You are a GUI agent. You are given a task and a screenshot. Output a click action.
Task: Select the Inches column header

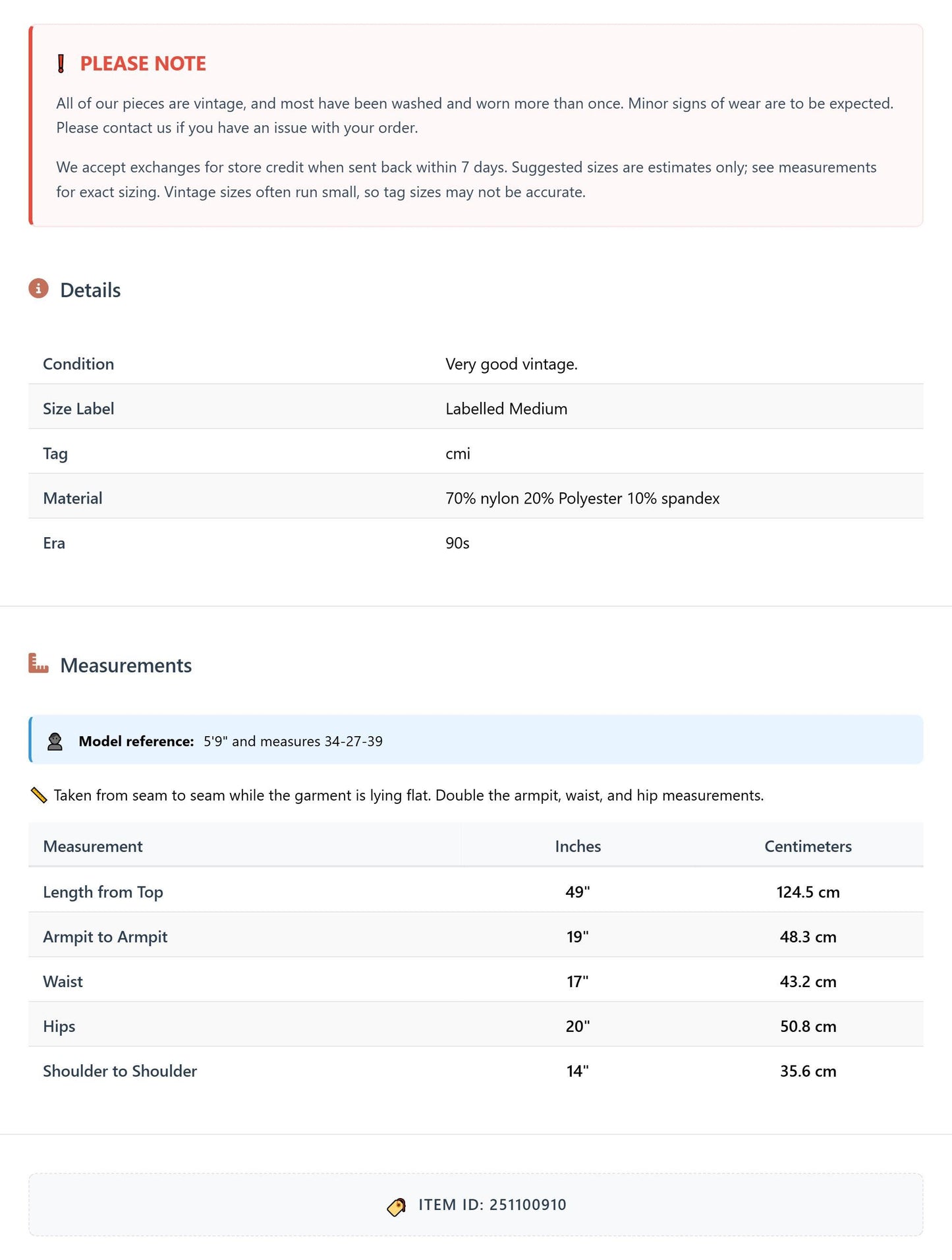(578, 847)
